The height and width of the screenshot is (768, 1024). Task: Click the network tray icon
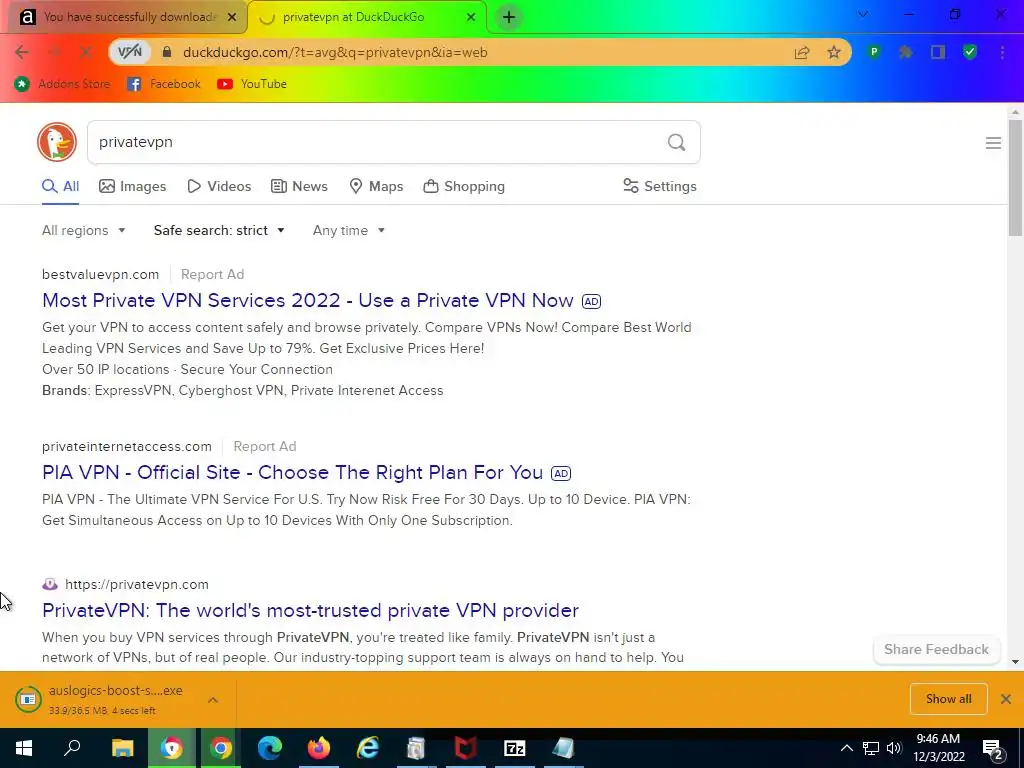coord(871,748)
